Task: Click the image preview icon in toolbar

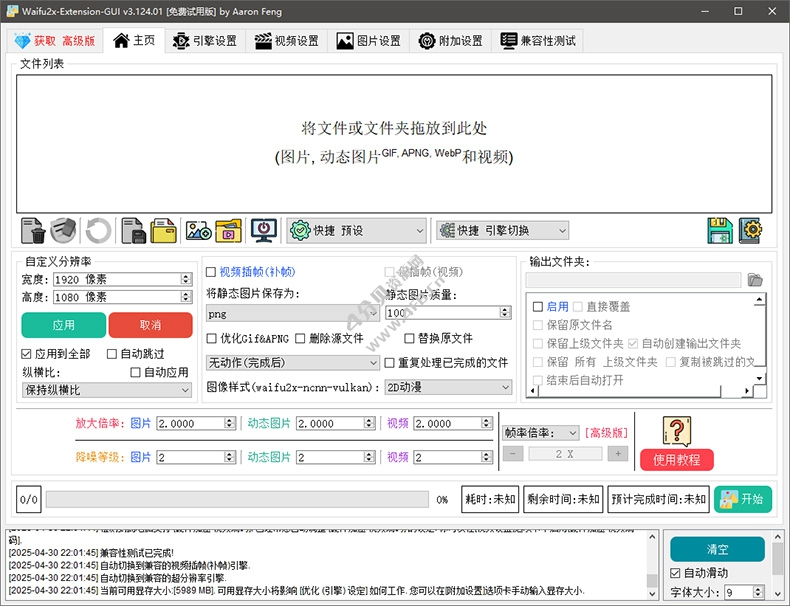Action: (x=198, y=231)
